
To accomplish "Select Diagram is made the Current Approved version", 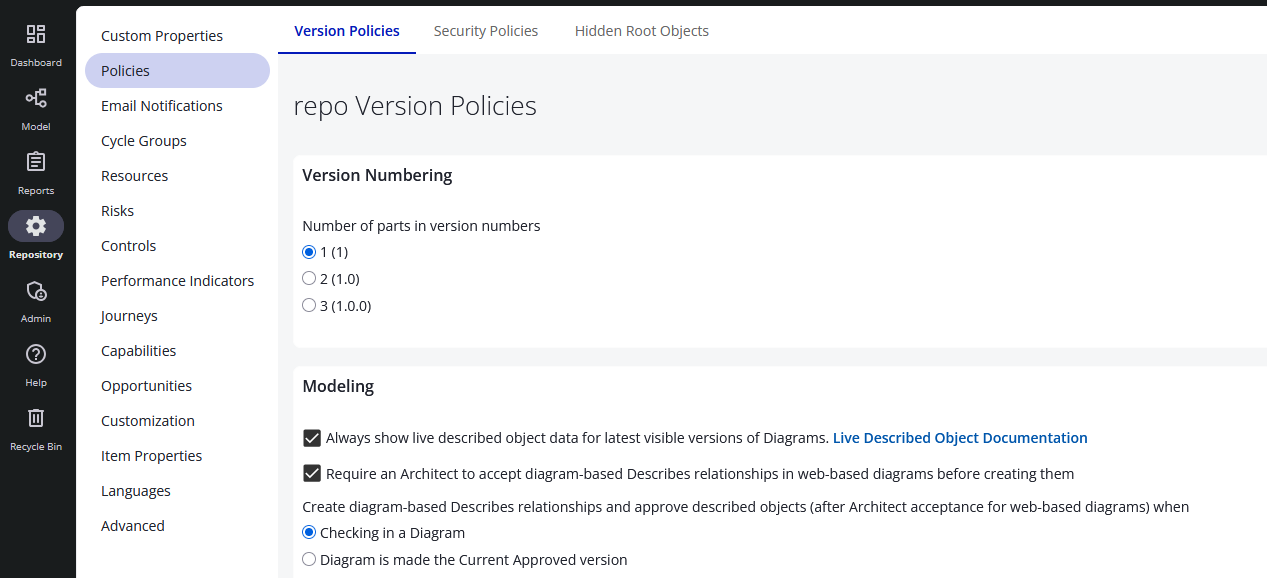I will (309, 559).
